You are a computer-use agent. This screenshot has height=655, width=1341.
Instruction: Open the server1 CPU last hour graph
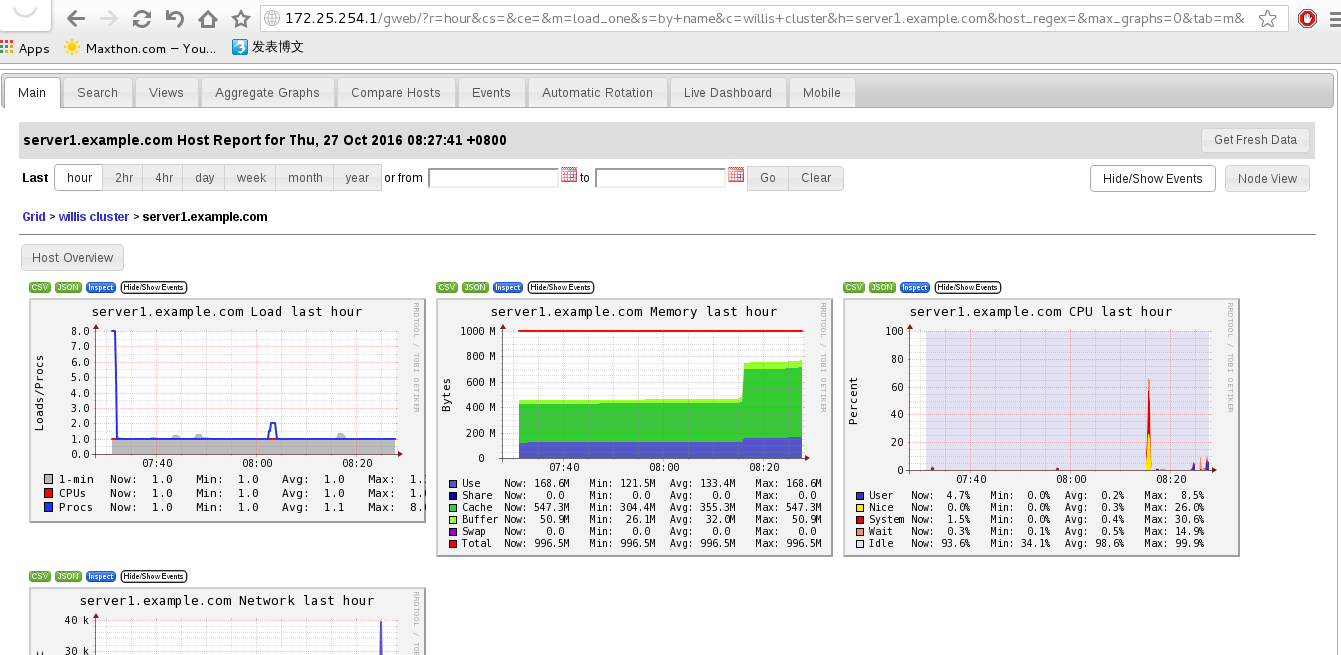tap(1041, 427)
